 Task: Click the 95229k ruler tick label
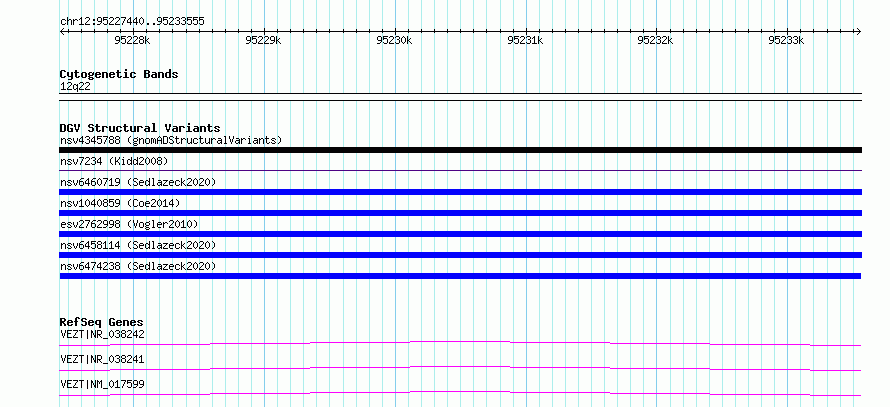coord(263,40)
